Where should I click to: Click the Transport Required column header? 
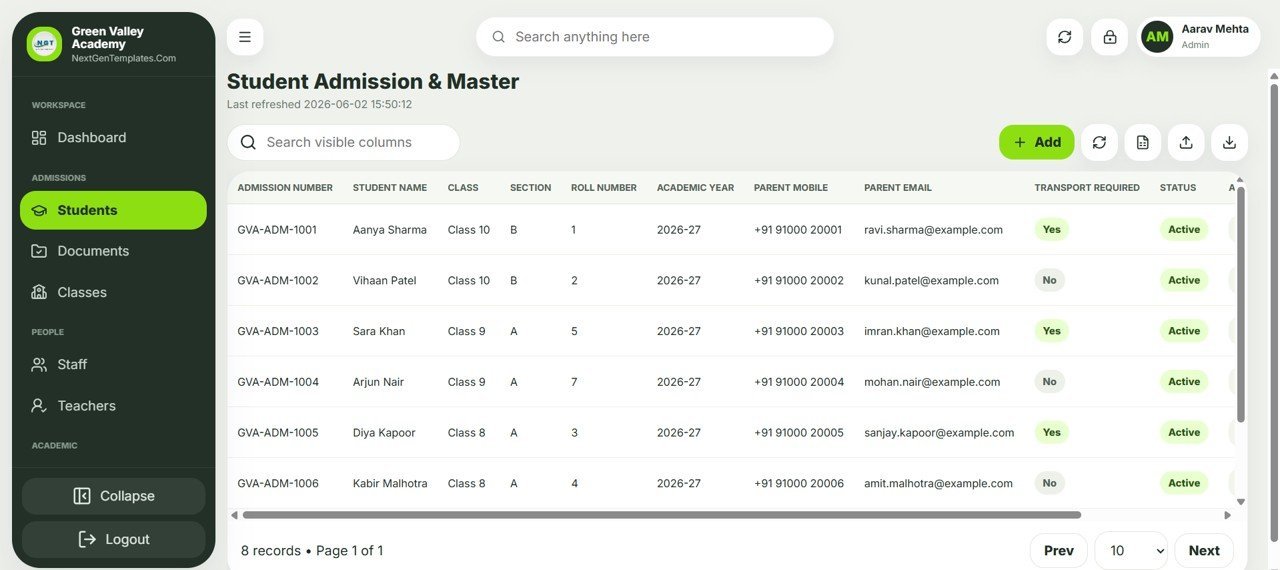pos(1087,188)
